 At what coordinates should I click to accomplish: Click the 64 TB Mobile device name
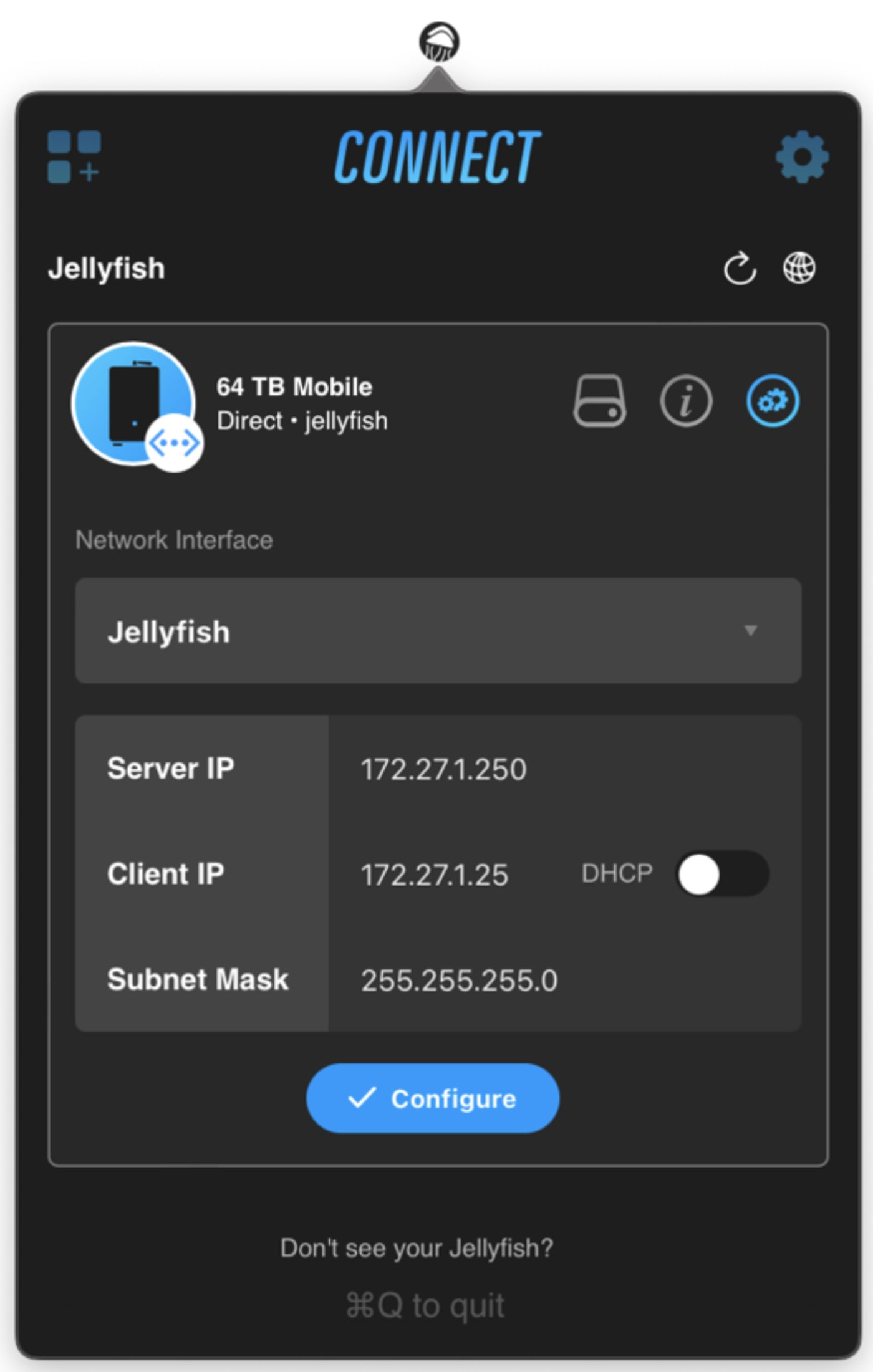pyautogui.click(x=294, y=386)
